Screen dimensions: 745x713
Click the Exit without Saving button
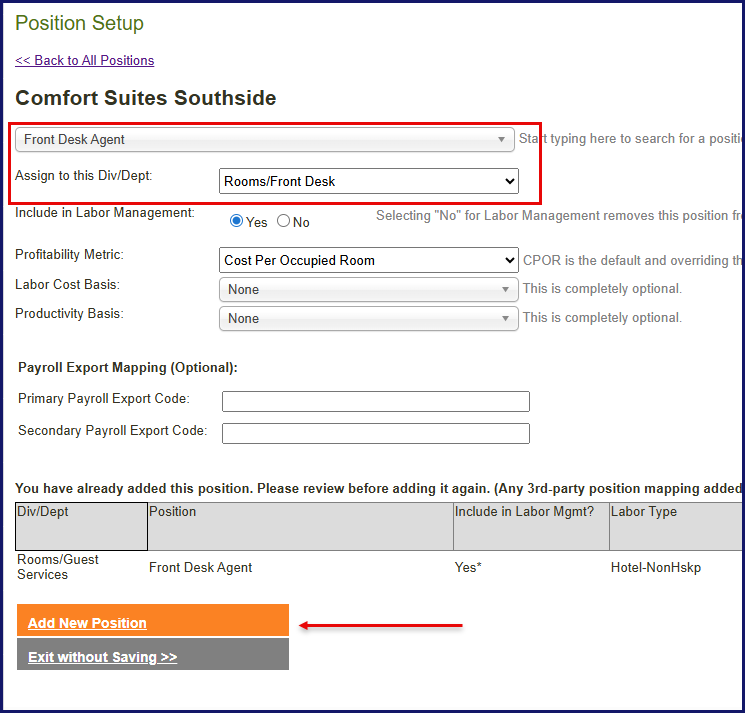pos(152,657)
